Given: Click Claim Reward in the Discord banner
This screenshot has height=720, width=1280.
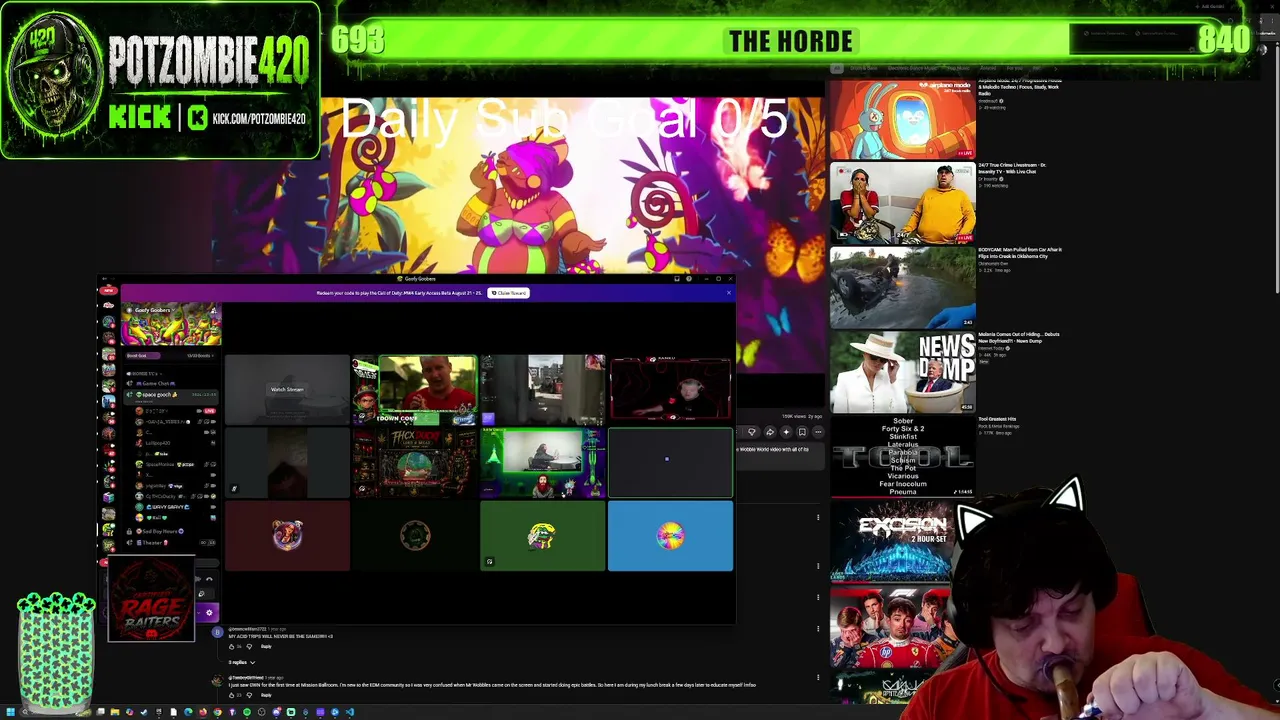Looking at the screenshot, I should [509, 293].
